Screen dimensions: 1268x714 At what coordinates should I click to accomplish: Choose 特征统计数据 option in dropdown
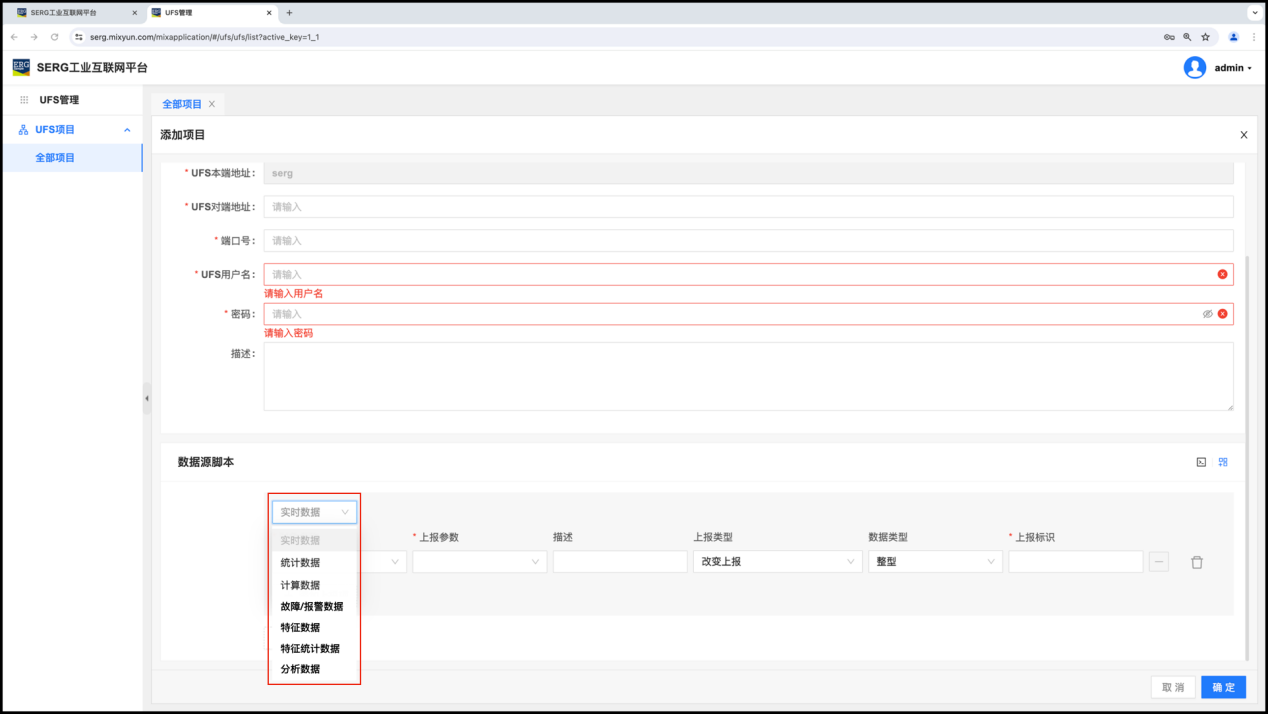(x=310, y=648)
